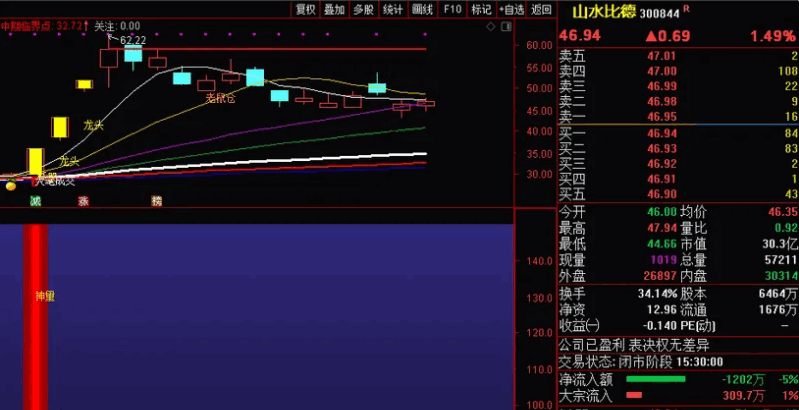Image resolution: width=799 pixels, height=410 pixels.
Task: Click the red 大宗流入 bar
Action: pos(633,395)
